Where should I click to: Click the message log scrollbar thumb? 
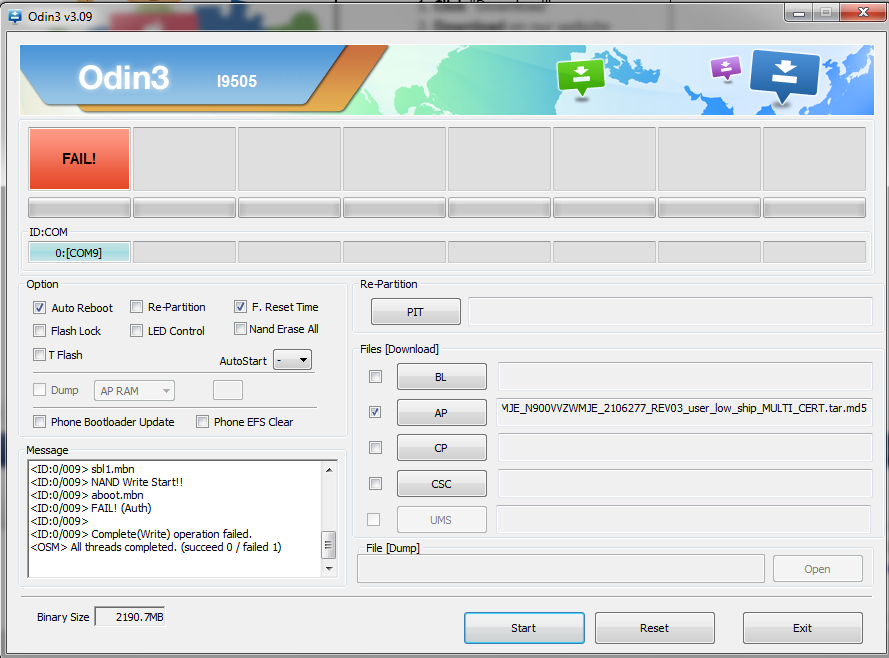(328, 545)
